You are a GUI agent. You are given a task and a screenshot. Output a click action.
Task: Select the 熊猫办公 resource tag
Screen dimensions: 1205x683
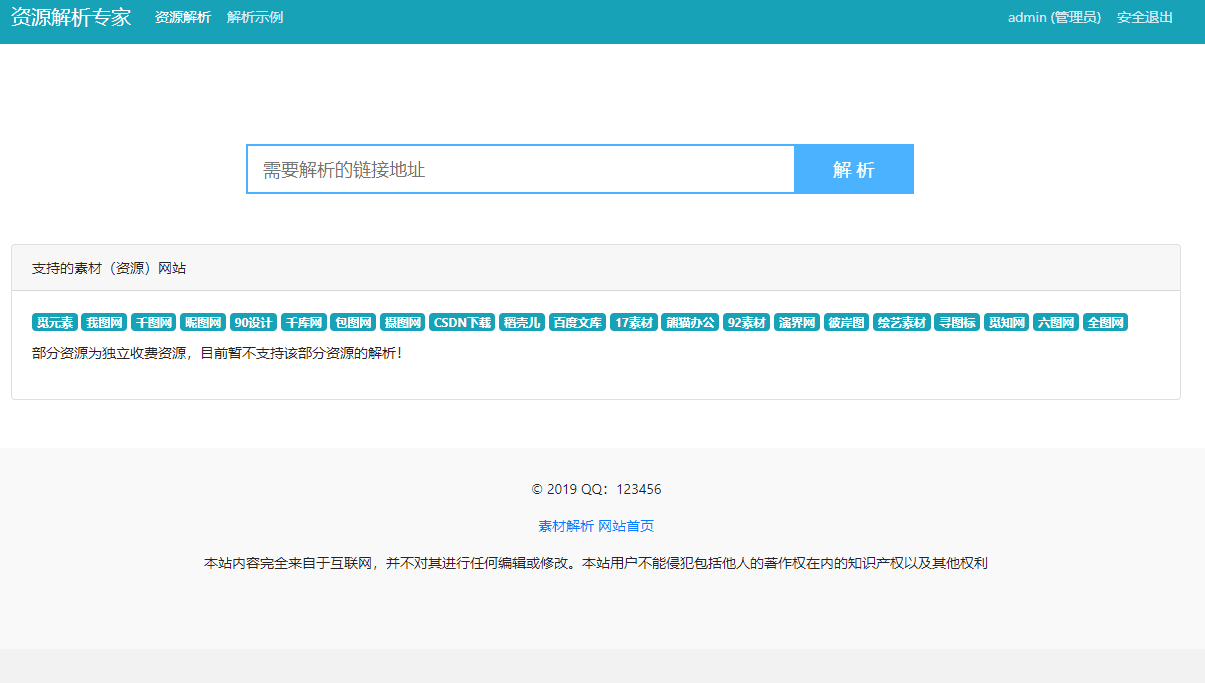tap(690, 322)
